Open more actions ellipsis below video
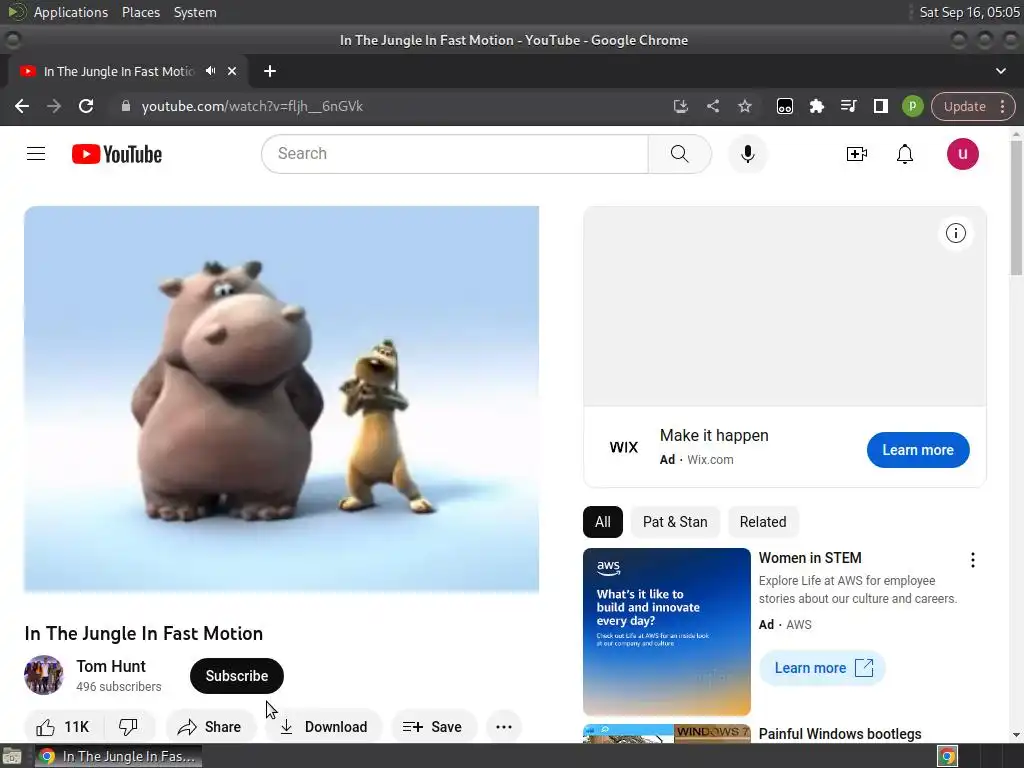 tap(504, 727)
